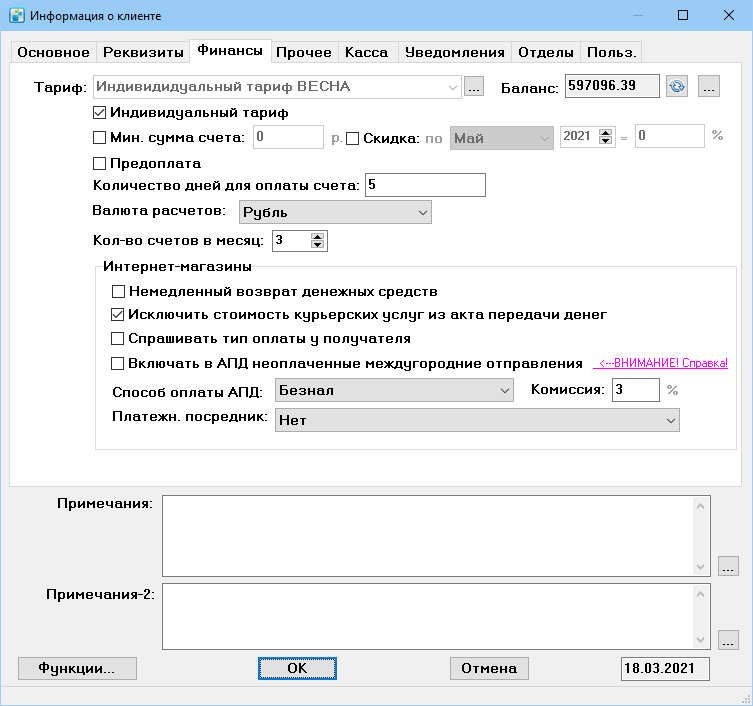This screenshot has height=706, width=753.
Task: Open the ВНИМАНИЕ! Справка link
Action: click(x=660, y=363)
